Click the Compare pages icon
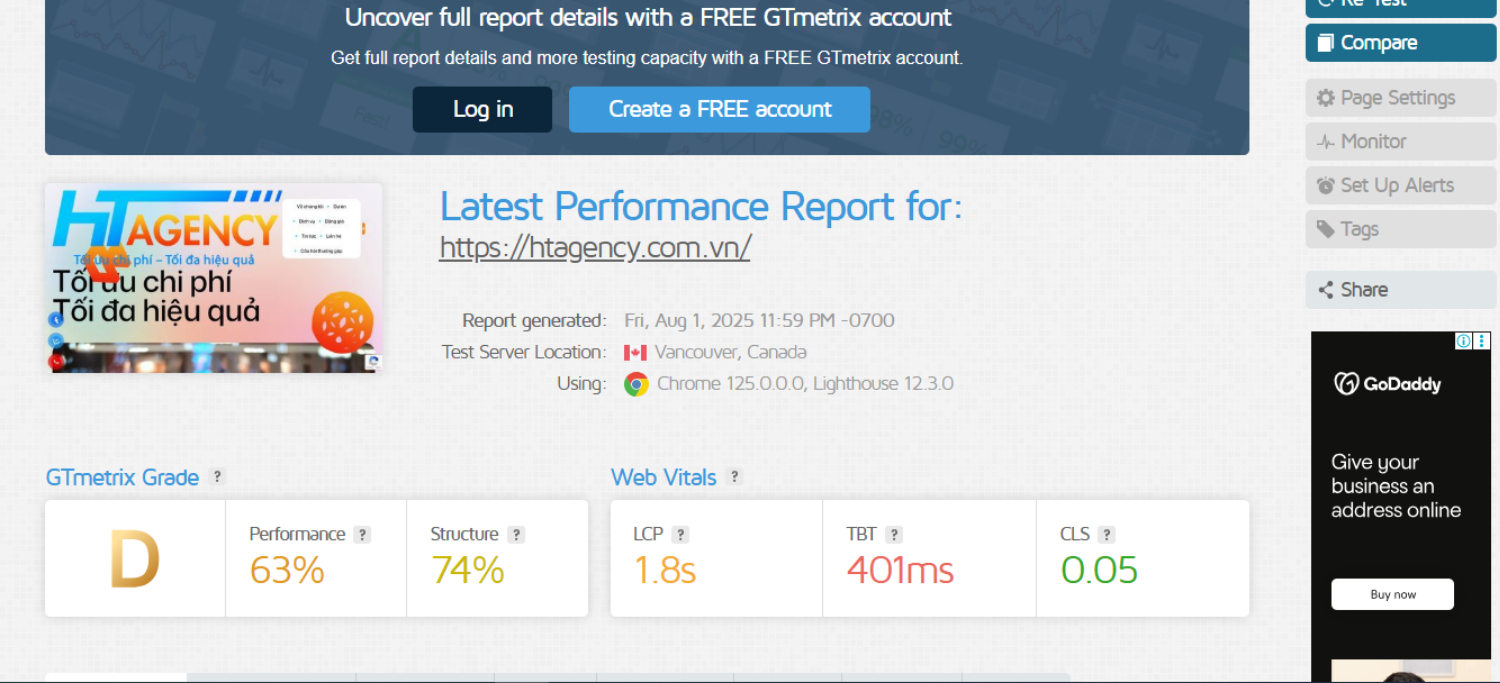This screenshot has height=683, width=1500. click(x=1325, y=43)
